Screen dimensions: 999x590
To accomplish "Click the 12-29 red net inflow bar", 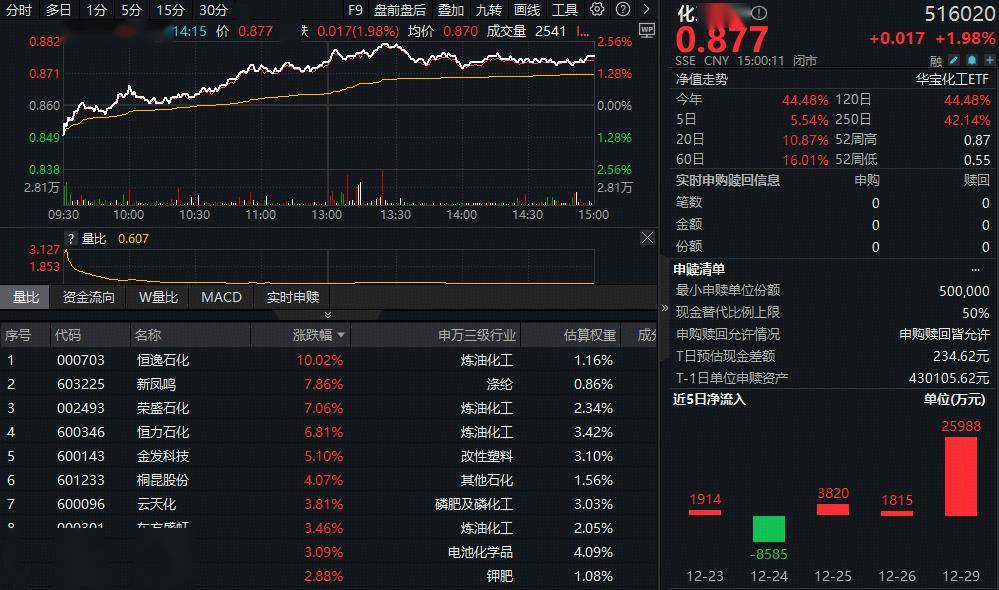I will pyautogui.click(x=960, y=476).
